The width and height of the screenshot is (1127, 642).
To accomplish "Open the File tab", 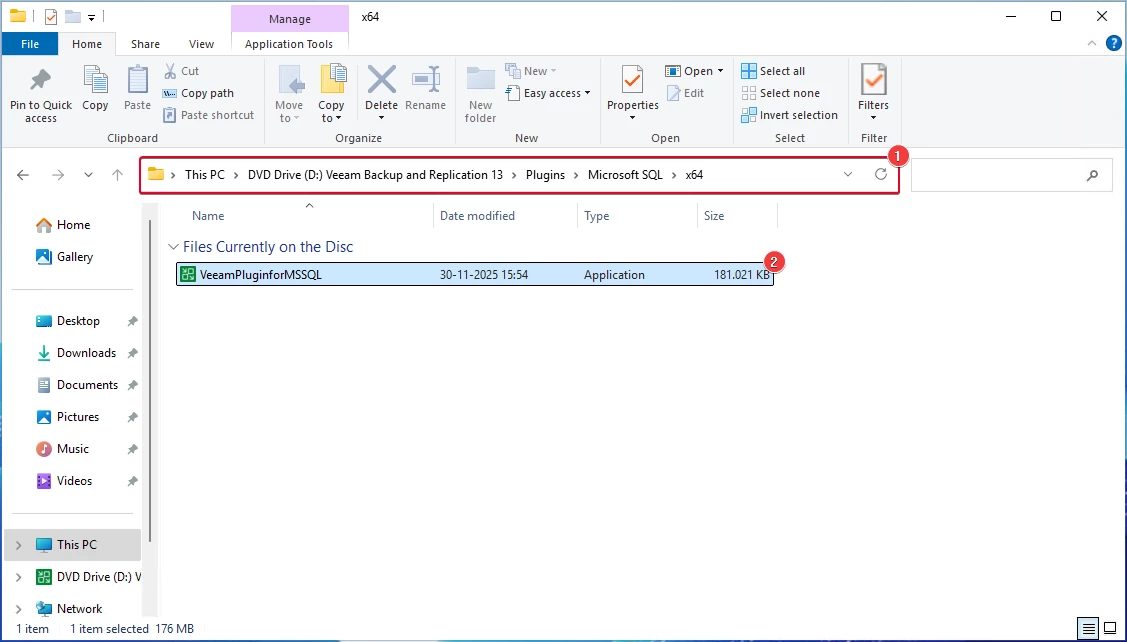I will pyautogui.click(x=30, y=44).
